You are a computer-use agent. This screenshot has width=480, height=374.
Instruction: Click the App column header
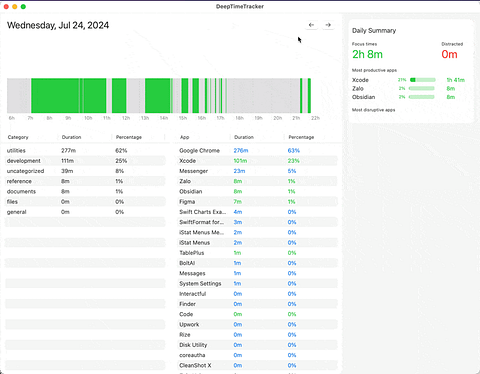tap(185, 137)
